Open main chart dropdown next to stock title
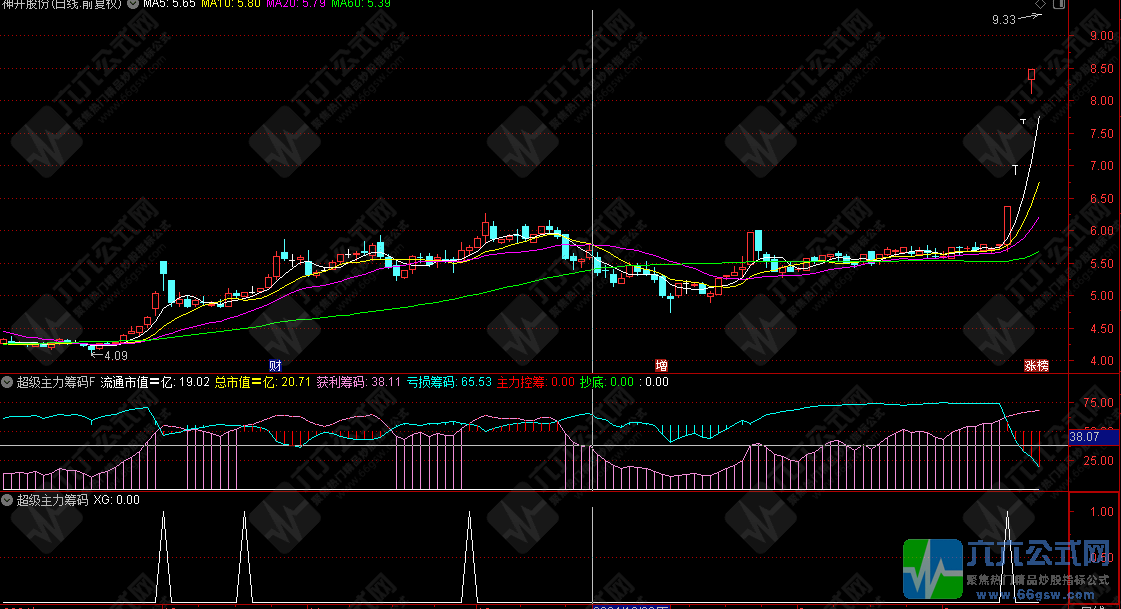1121x609 pixels. click(x=133, y=4)
